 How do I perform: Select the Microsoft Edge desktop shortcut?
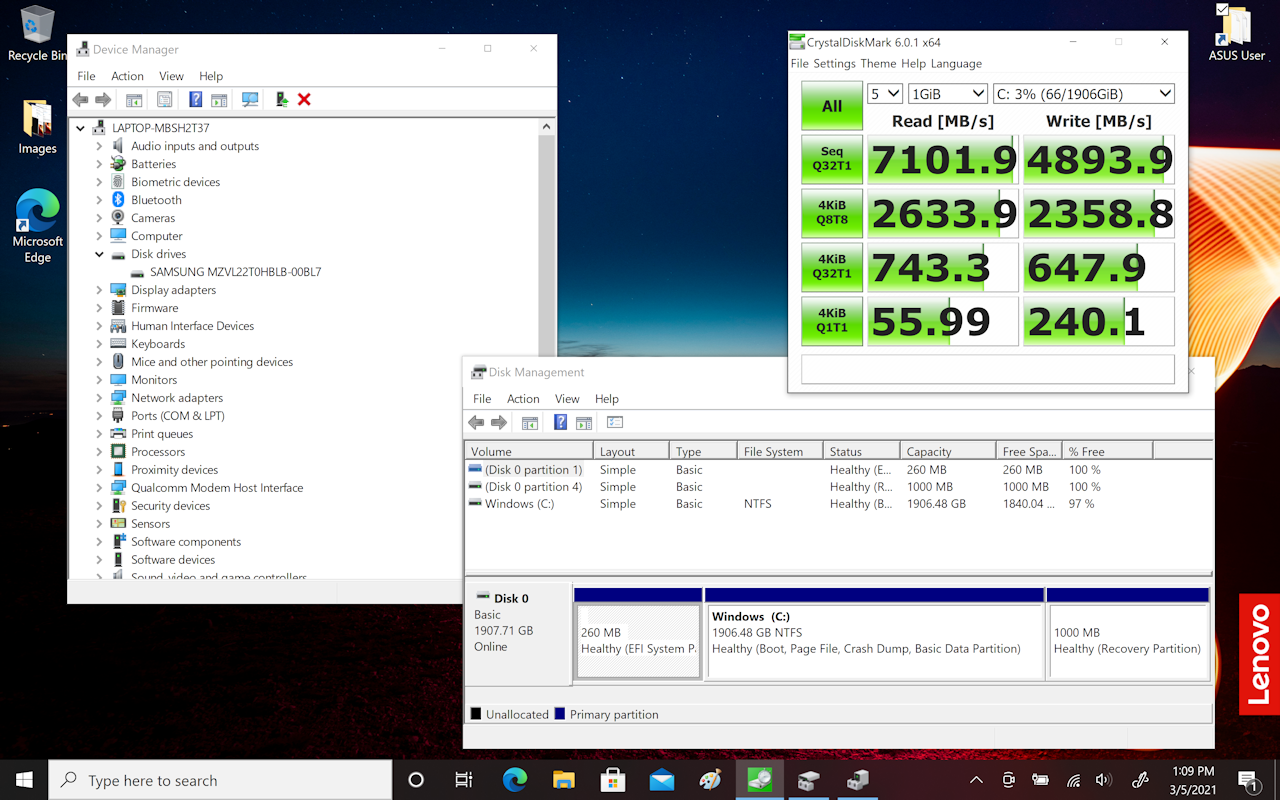pos(37,226)
